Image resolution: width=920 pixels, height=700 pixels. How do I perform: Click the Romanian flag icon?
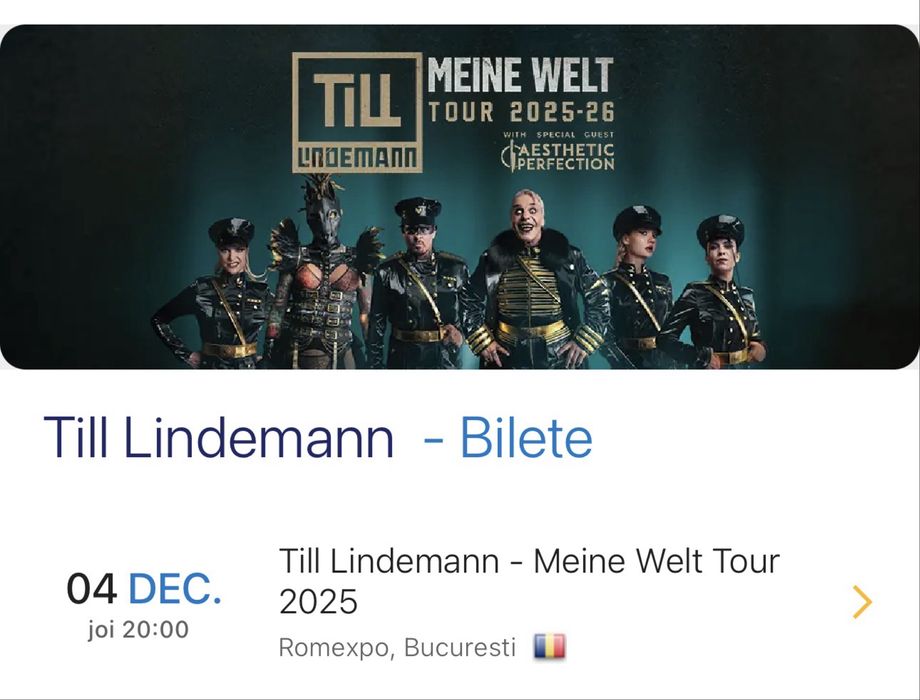tap(549, 647)
